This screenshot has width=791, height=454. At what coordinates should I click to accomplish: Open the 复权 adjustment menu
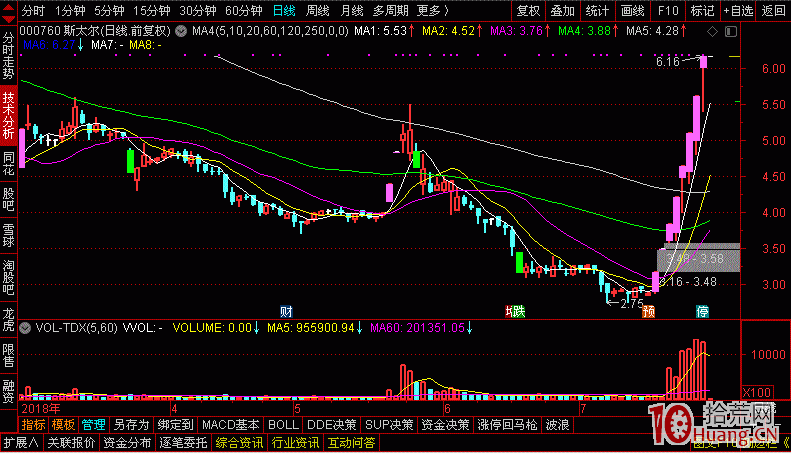[x=528, y=11]
